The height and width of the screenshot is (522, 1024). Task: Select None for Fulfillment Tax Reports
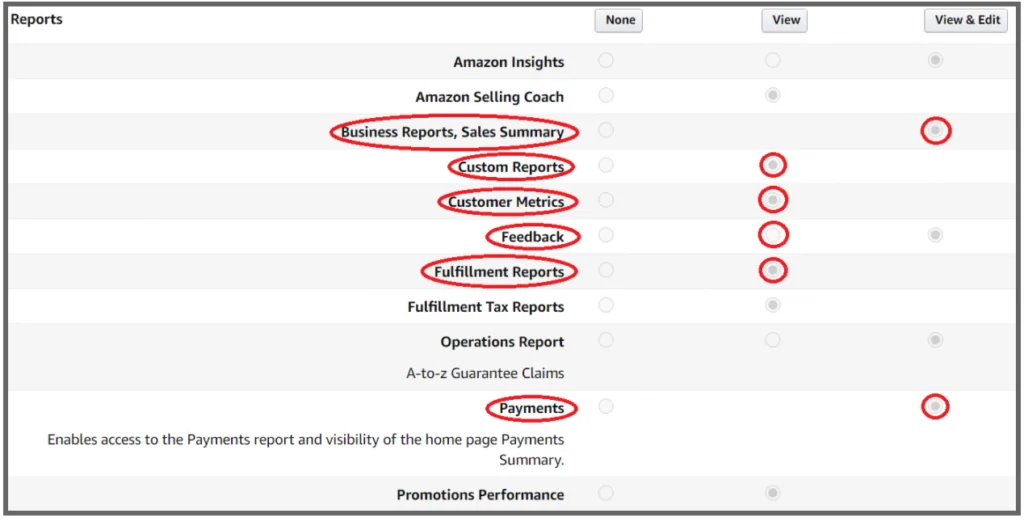[x=606, y=304]
